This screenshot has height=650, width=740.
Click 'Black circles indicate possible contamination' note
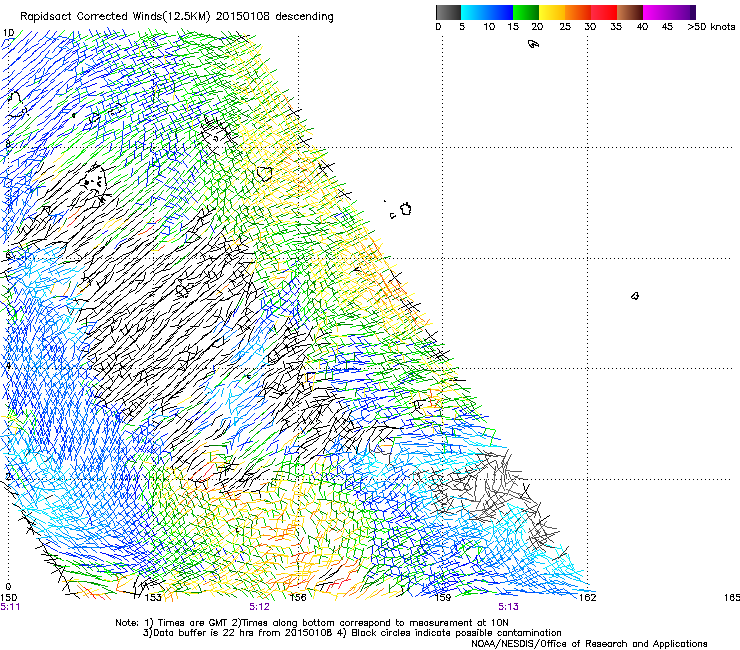point(456,633)
